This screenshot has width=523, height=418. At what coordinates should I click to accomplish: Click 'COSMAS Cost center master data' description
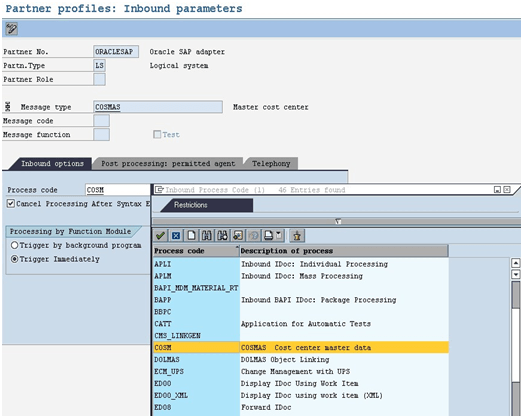click(306, 348)
